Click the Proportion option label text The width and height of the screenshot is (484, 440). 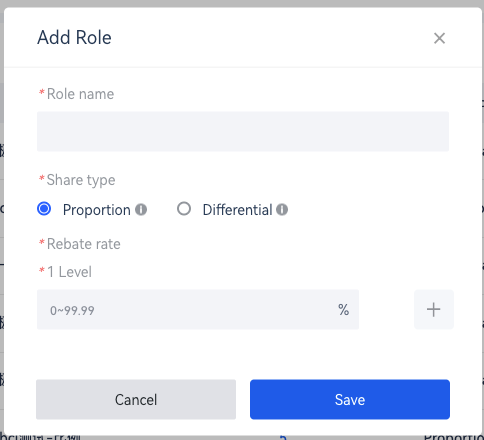(97, 210)
